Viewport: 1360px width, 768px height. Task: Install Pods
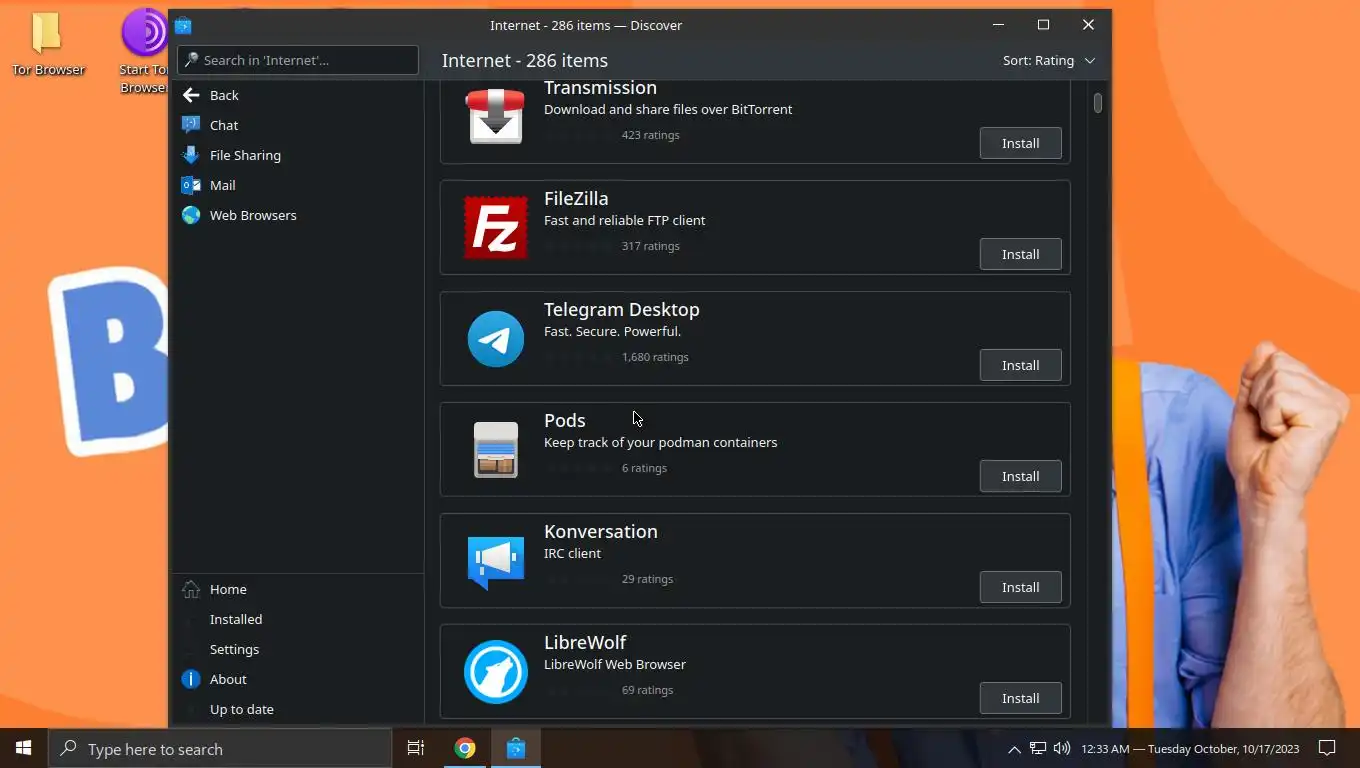pyautogui.click(x=1020, y=476)
